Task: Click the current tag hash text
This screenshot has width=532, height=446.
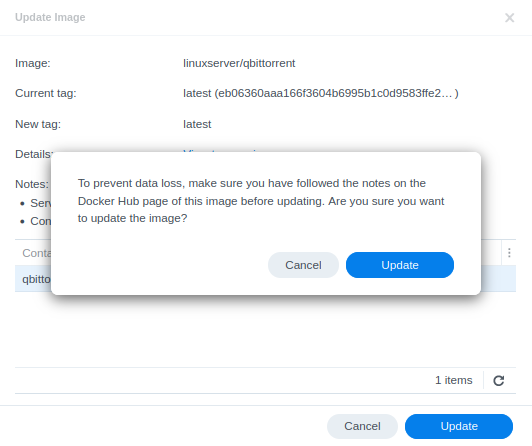Action: click(x=321, y=93)
